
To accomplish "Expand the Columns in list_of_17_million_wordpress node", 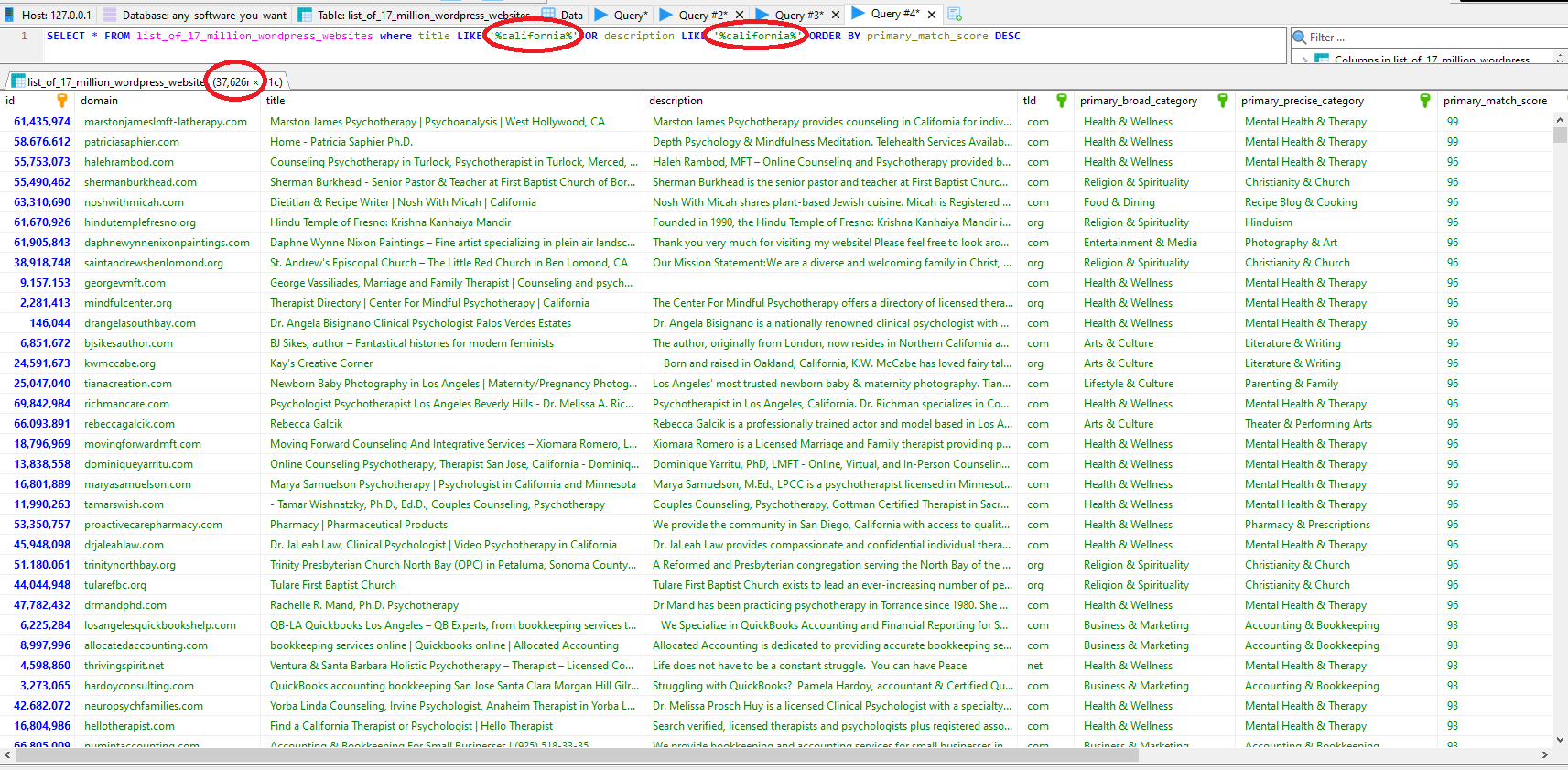I will 1304,60.
